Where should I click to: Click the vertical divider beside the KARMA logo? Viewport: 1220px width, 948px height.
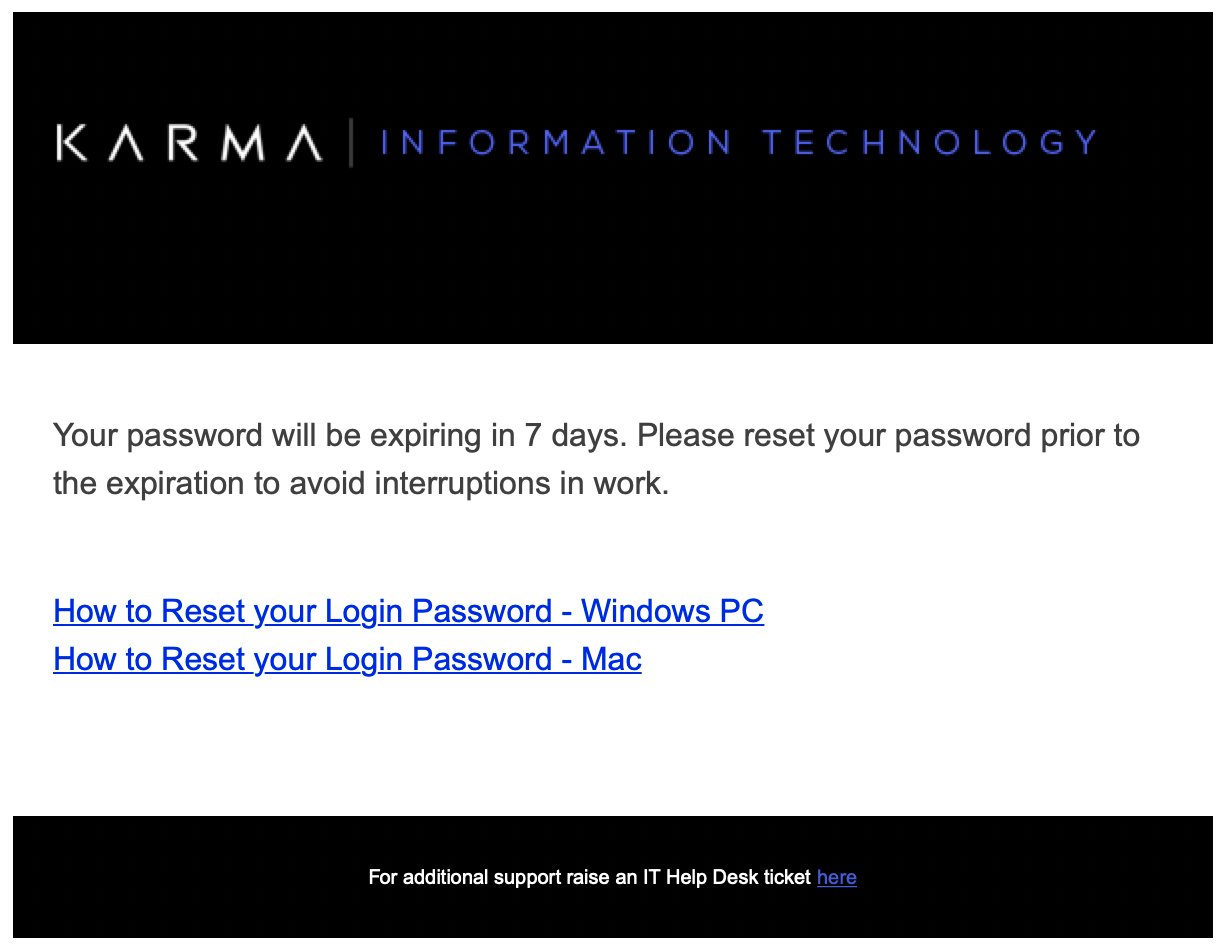tap(351, 143)
